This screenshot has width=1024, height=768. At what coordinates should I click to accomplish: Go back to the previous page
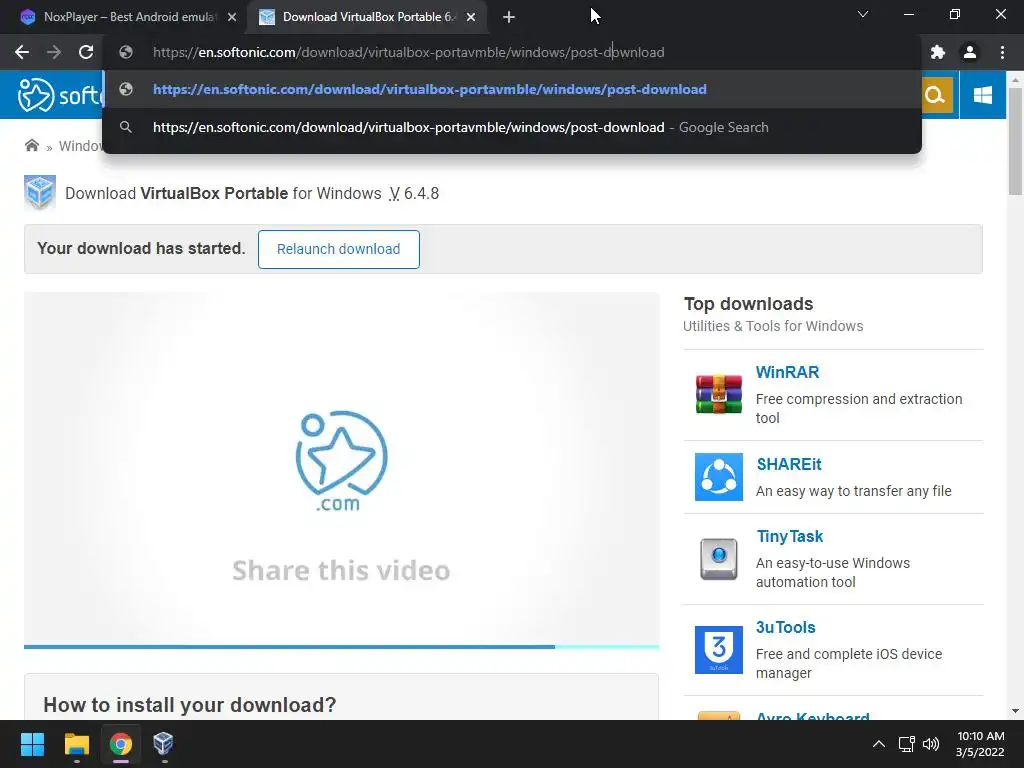(22, 52)
